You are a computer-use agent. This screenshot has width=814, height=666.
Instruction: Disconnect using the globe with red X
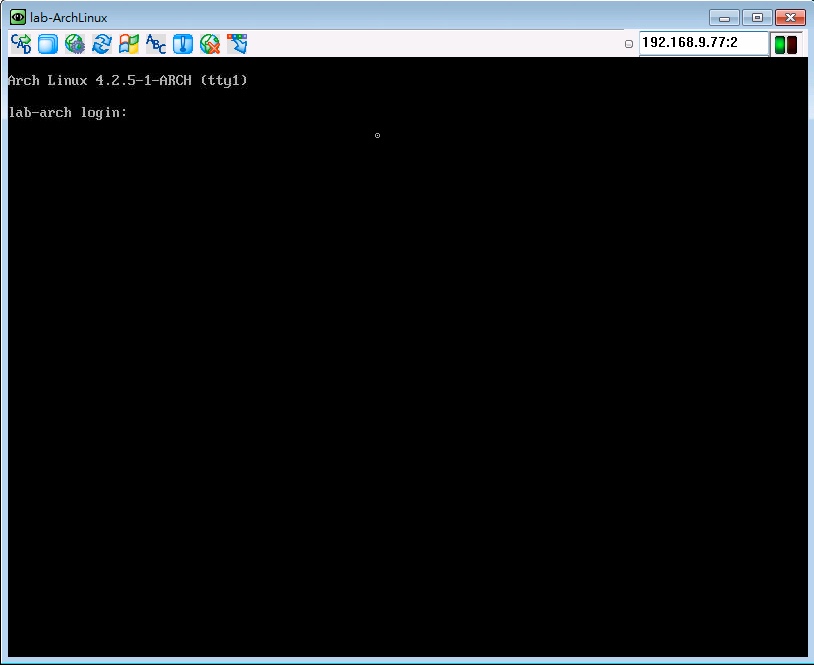pyautogui.click(x=210, y=44)
